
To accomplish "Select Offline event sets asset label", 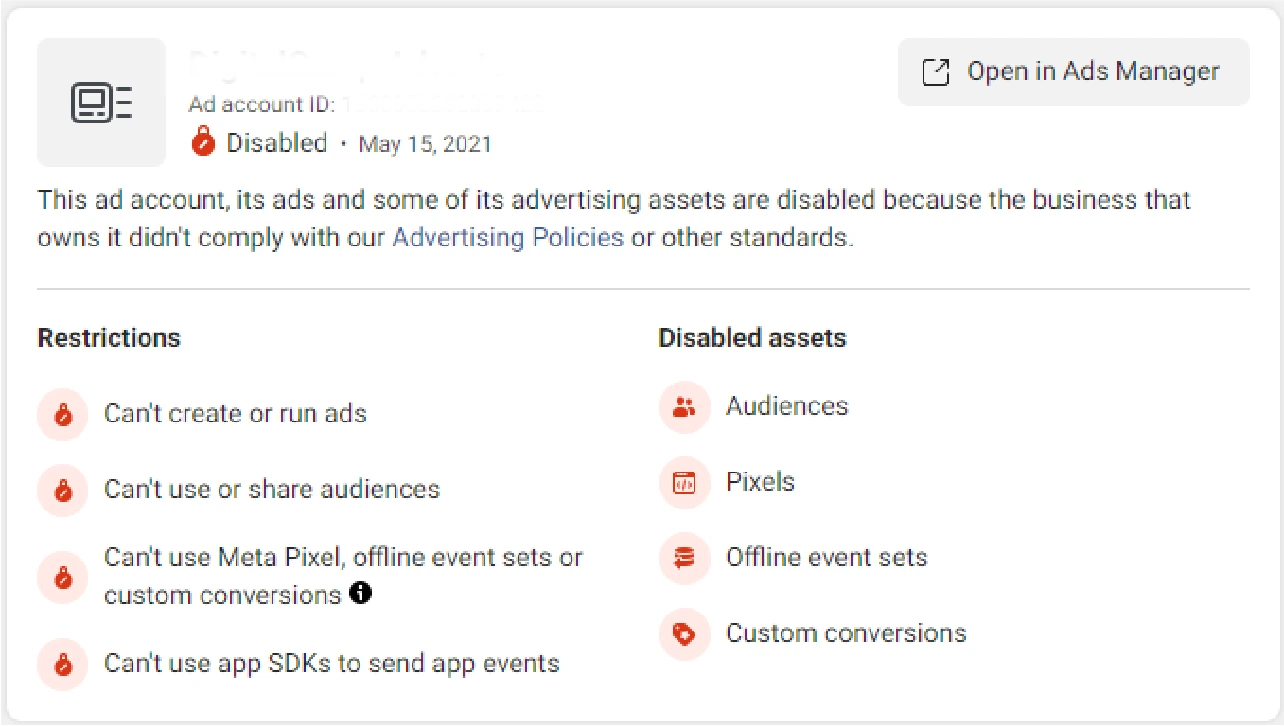I will (x=826, y=557).
